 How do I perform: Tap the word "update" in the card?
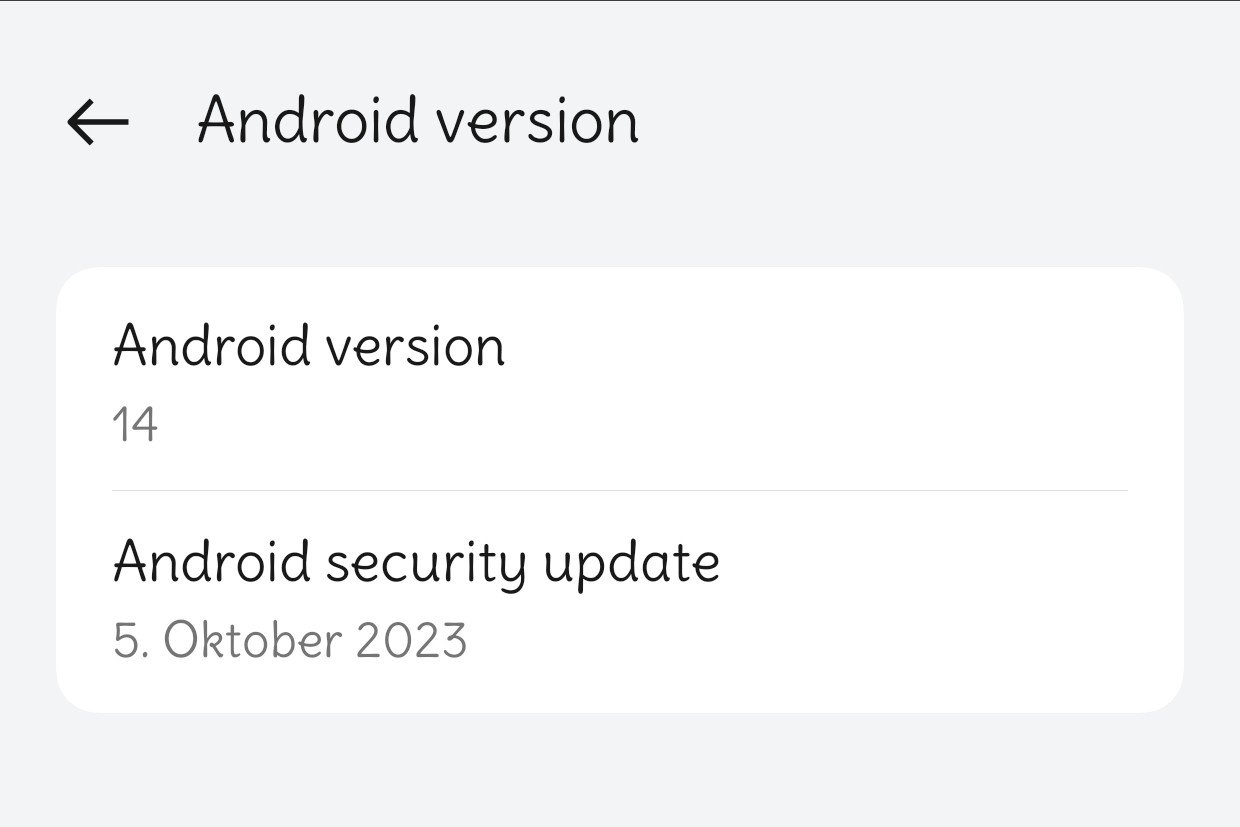coord(632,564)
